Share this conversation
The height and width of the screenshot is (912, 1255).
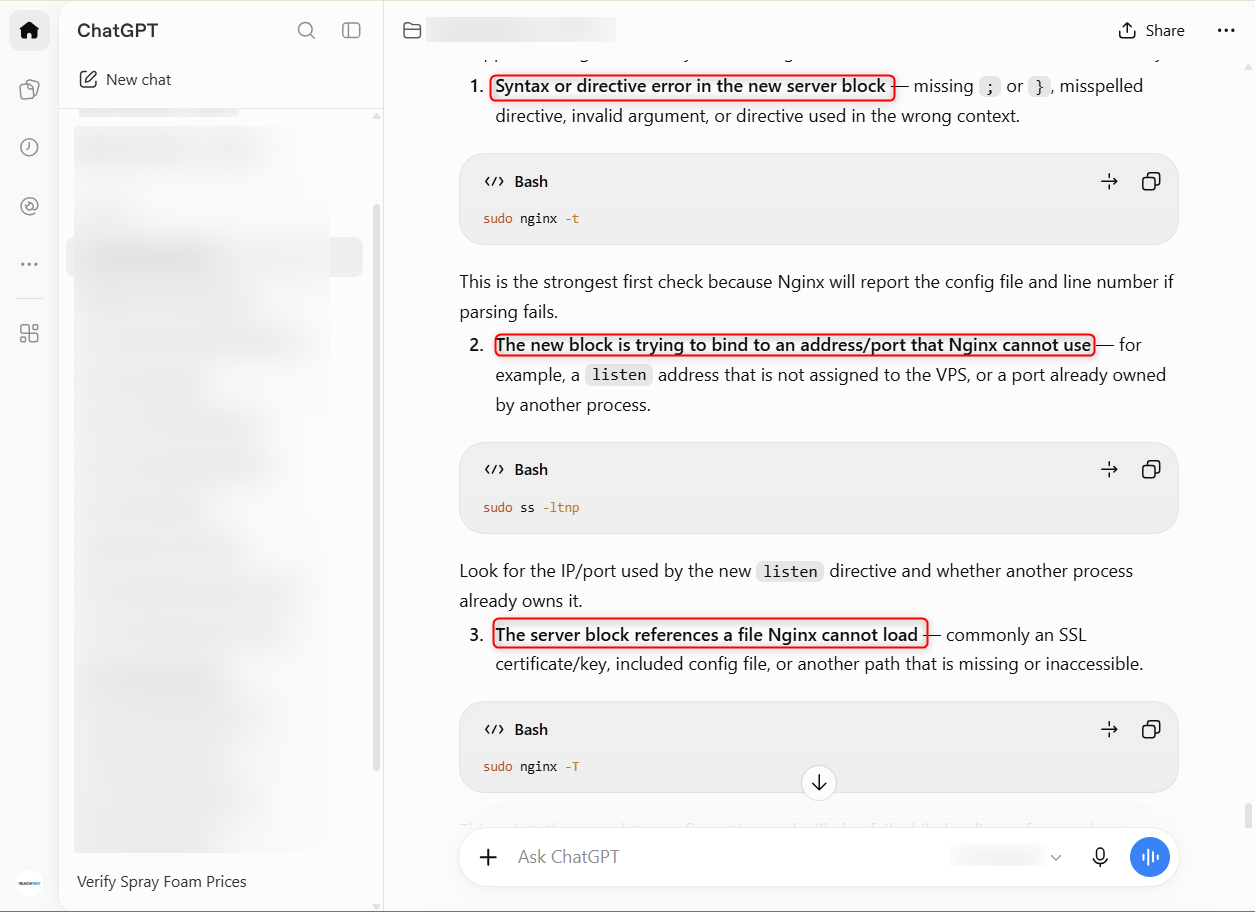[1152, 31]
